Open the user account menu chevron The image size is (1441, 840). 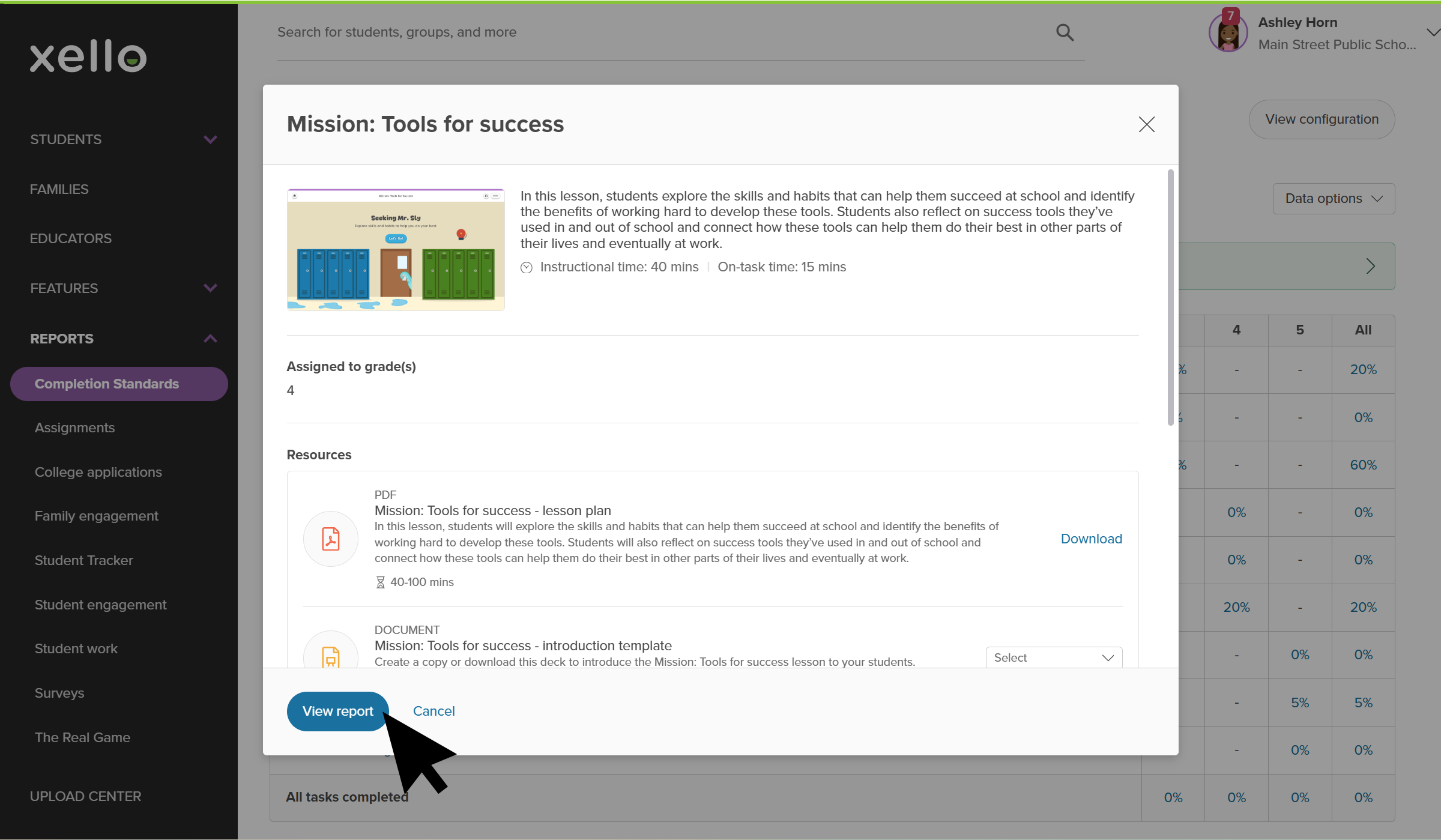click(x=1433, y=32)
